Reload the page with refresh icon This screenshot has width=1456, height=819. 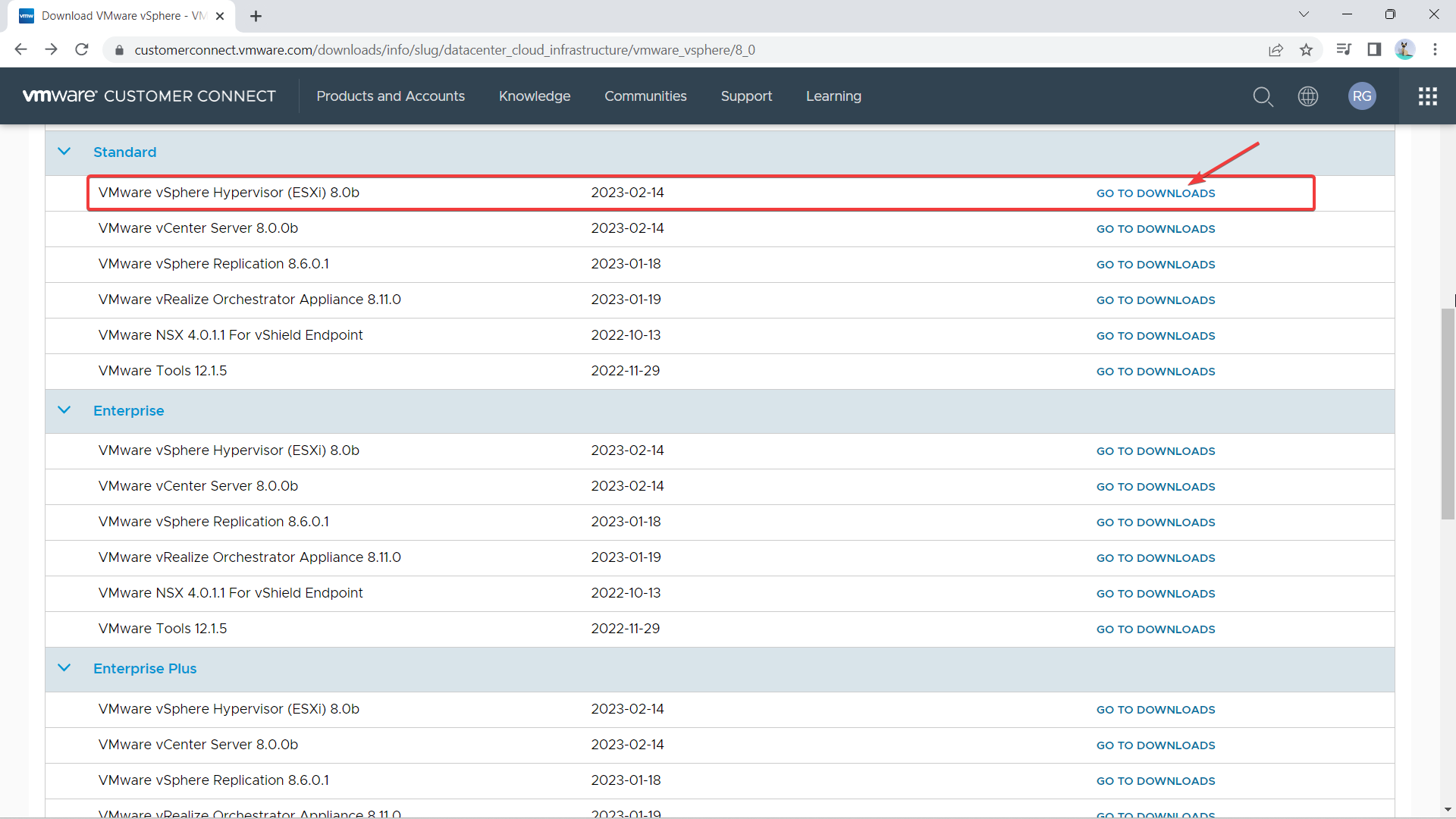pos(82,49)
